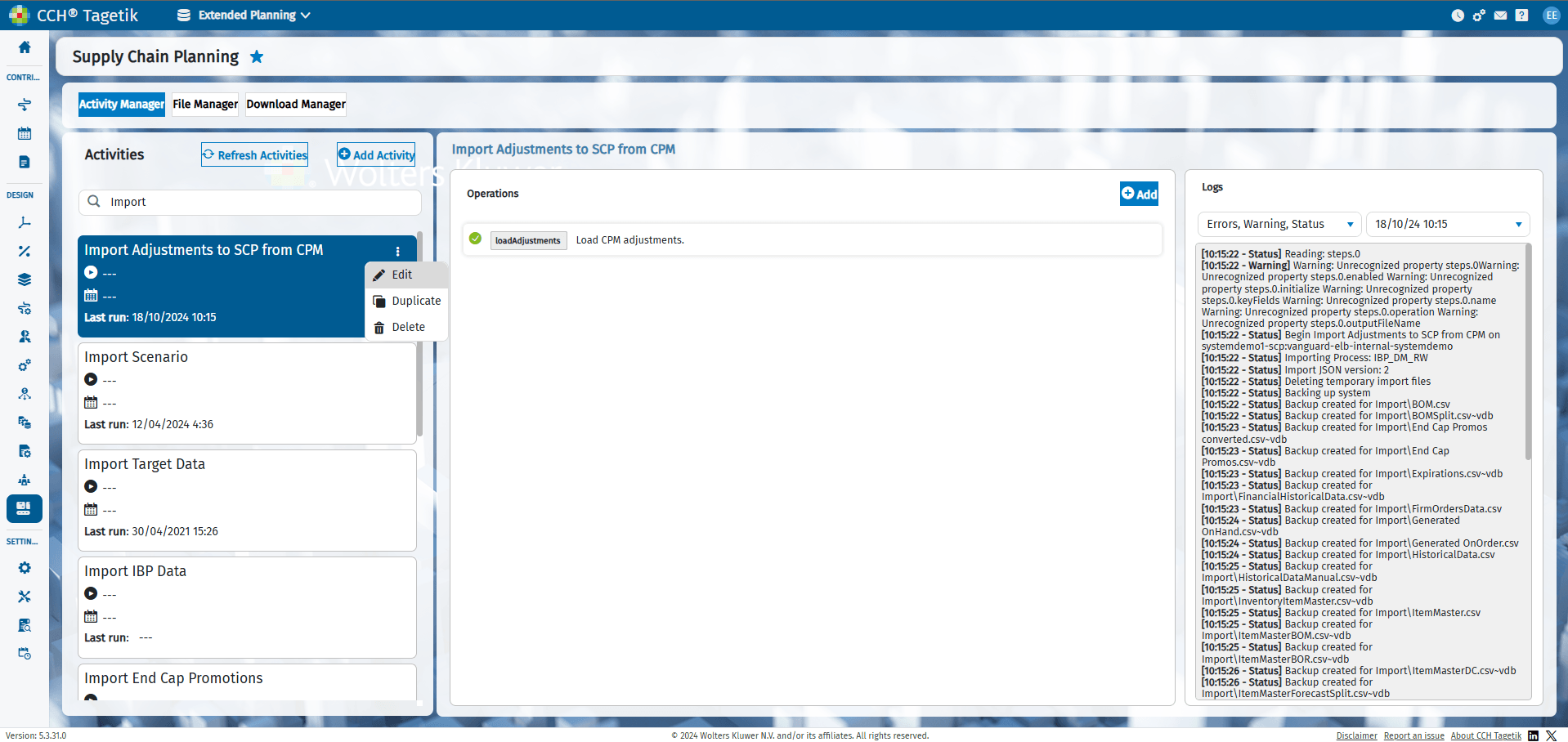Open the help question mark icon

coord(1521,16)
